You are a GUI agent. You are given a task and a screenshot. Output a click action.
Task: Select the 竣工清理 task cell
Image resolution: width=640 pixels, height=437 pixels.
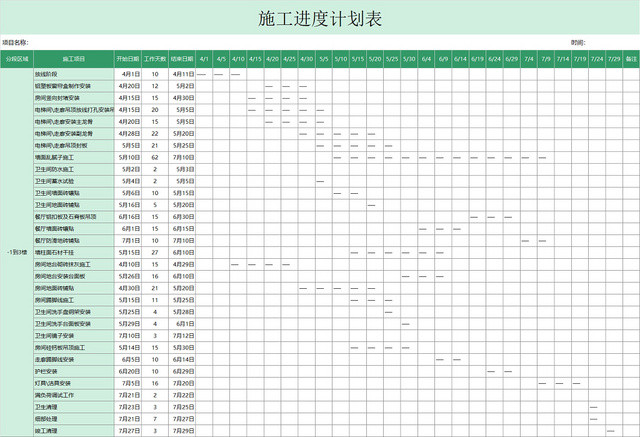pos(73,430)
